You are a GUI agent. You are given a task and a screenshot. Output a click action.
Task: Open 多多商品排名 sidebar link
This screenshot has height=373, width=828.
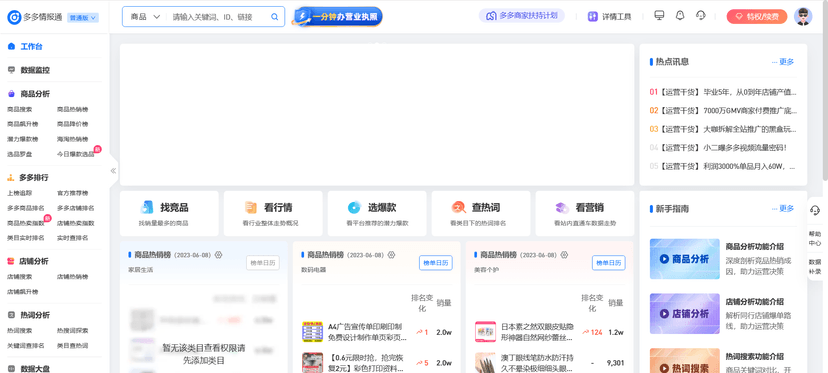coord(25,208)
